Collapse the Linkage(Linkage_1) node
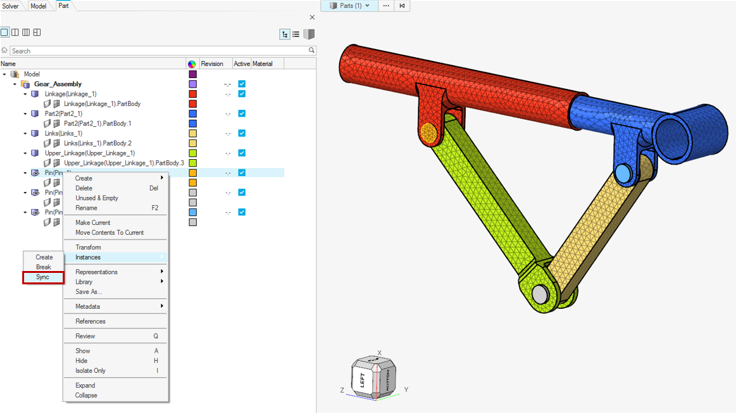The height and width of the screenshot is (413, 736). tap(25, 94)
